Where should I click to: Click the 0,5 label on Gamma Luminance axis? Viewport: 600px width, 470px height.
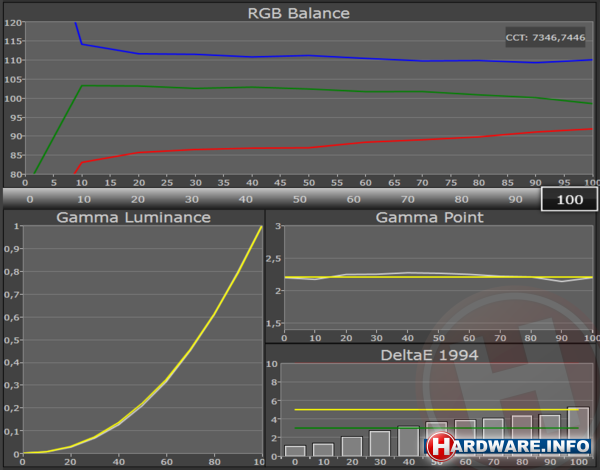pos(11,340)
